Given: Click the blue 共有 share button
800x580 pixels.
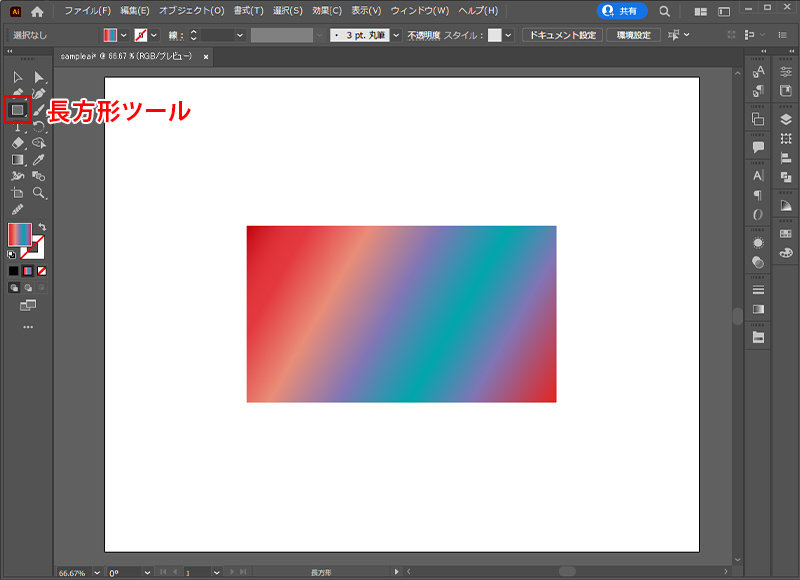Looking at the screenshot, I should (x=622, y=13).
